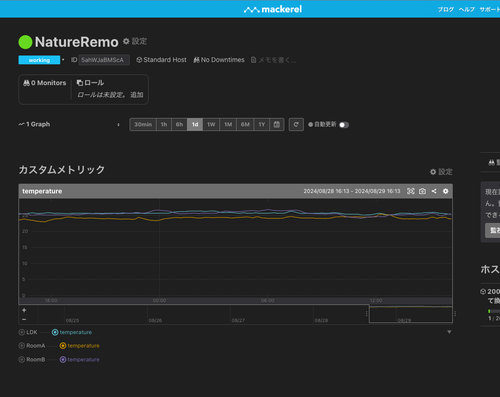The height and width of the screenshot is (397, 500).
Task: Click the NatureRemo host name heading
Action: pos(77,42)
